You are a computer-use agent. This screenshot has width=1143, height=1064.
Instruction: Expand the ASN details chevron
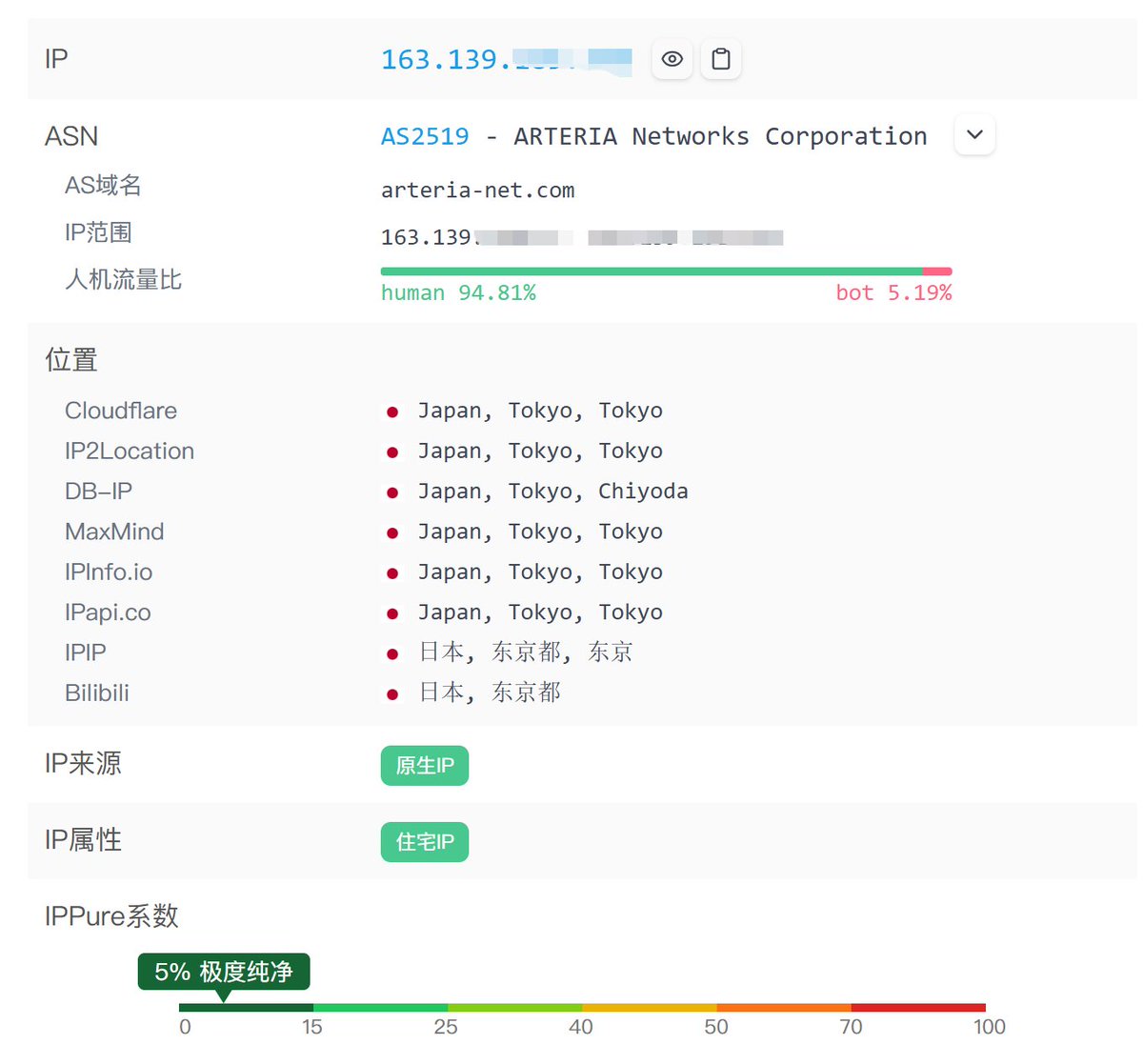tap(974, 135)
